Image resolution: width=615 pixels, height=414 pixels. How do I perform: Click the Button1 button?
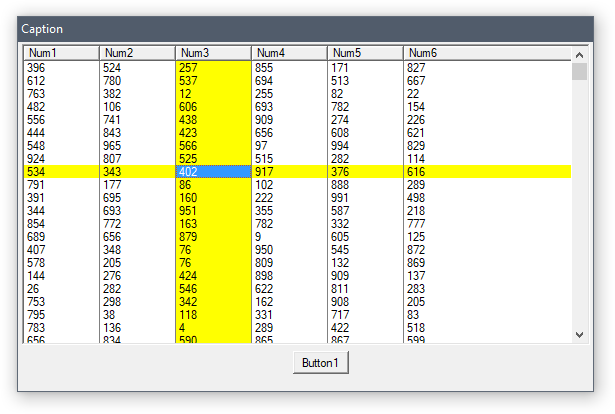321,362
